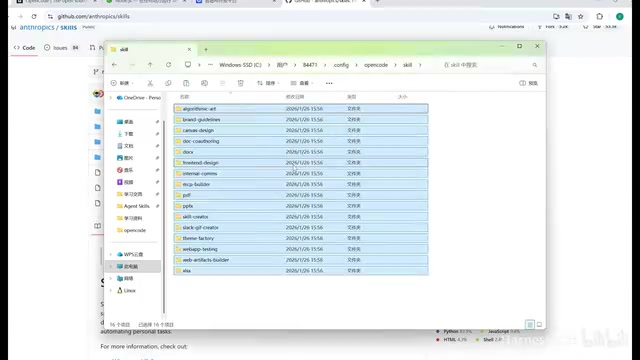Viewport: 640px width, 360px height.
Task: Show hidden breadcrumb path via ellipsis
Action: point(210,65)
